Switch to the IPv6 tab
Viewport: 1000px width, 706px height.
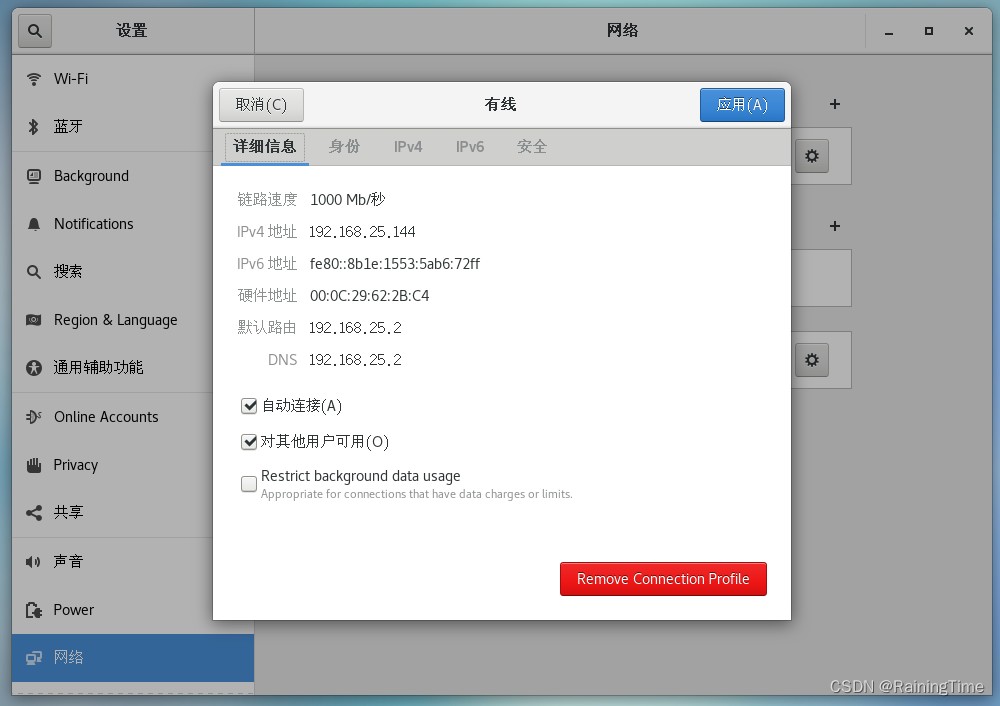[470, 147]
